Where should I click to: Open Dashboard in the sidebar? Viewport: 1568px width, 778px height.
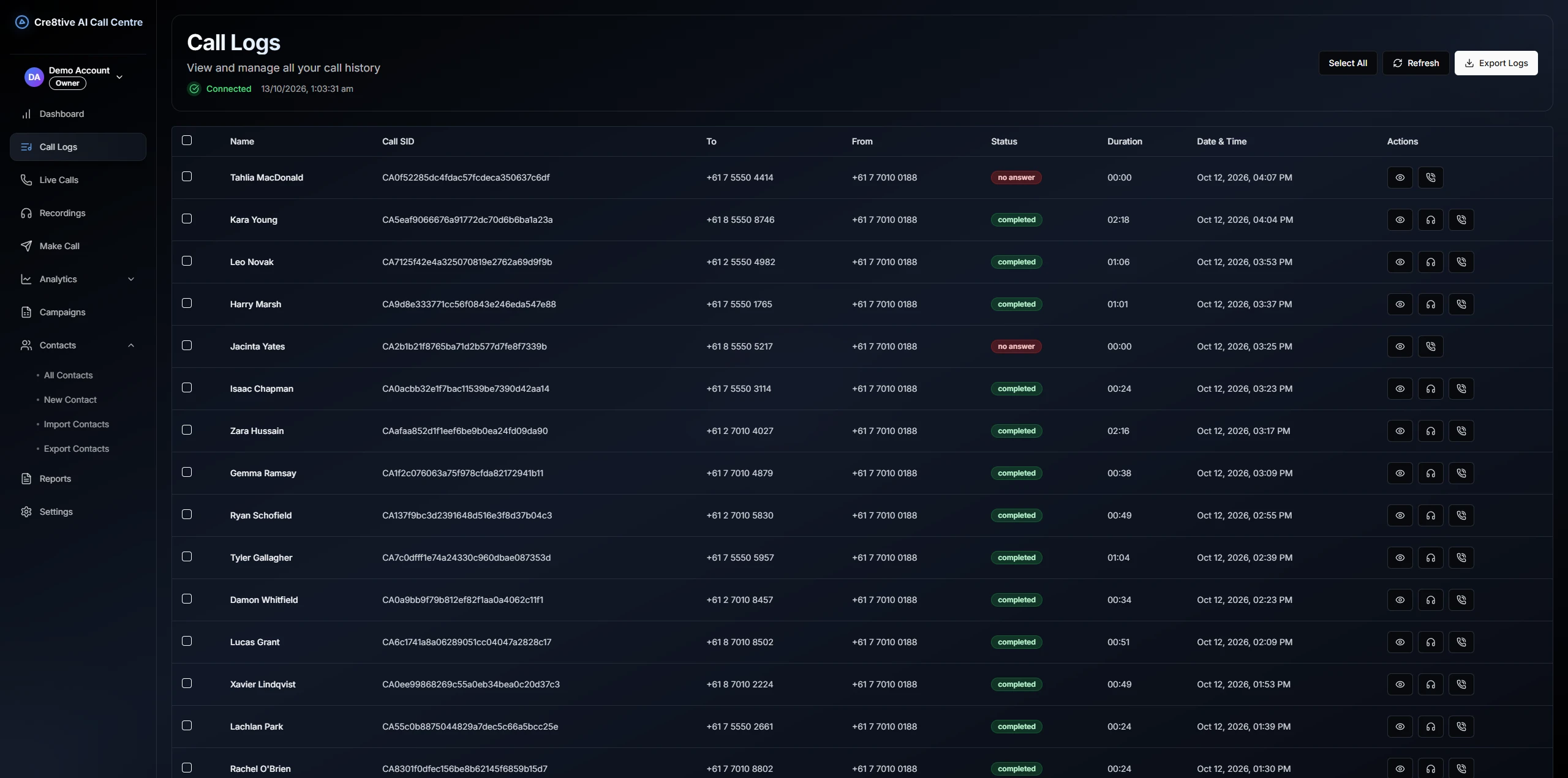[78, 114]
